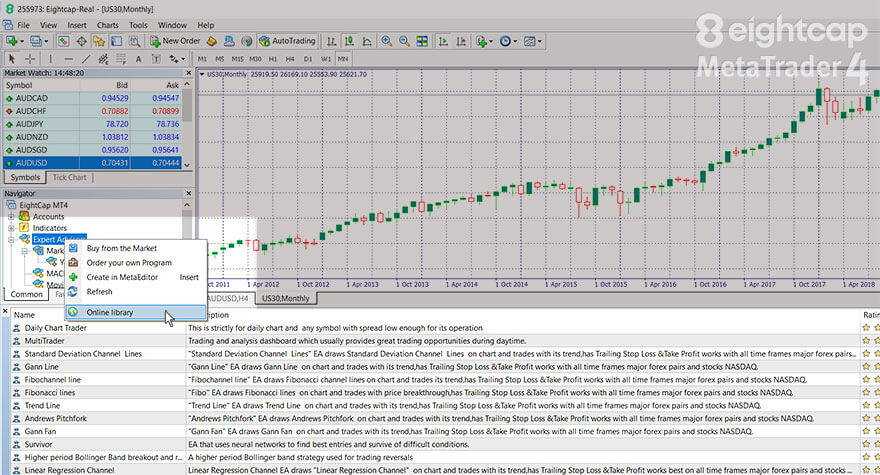Image resolution: width=880 pixels, height=475 pixels.
Task: Switch timeframe to H4
Action: (290, 58)
